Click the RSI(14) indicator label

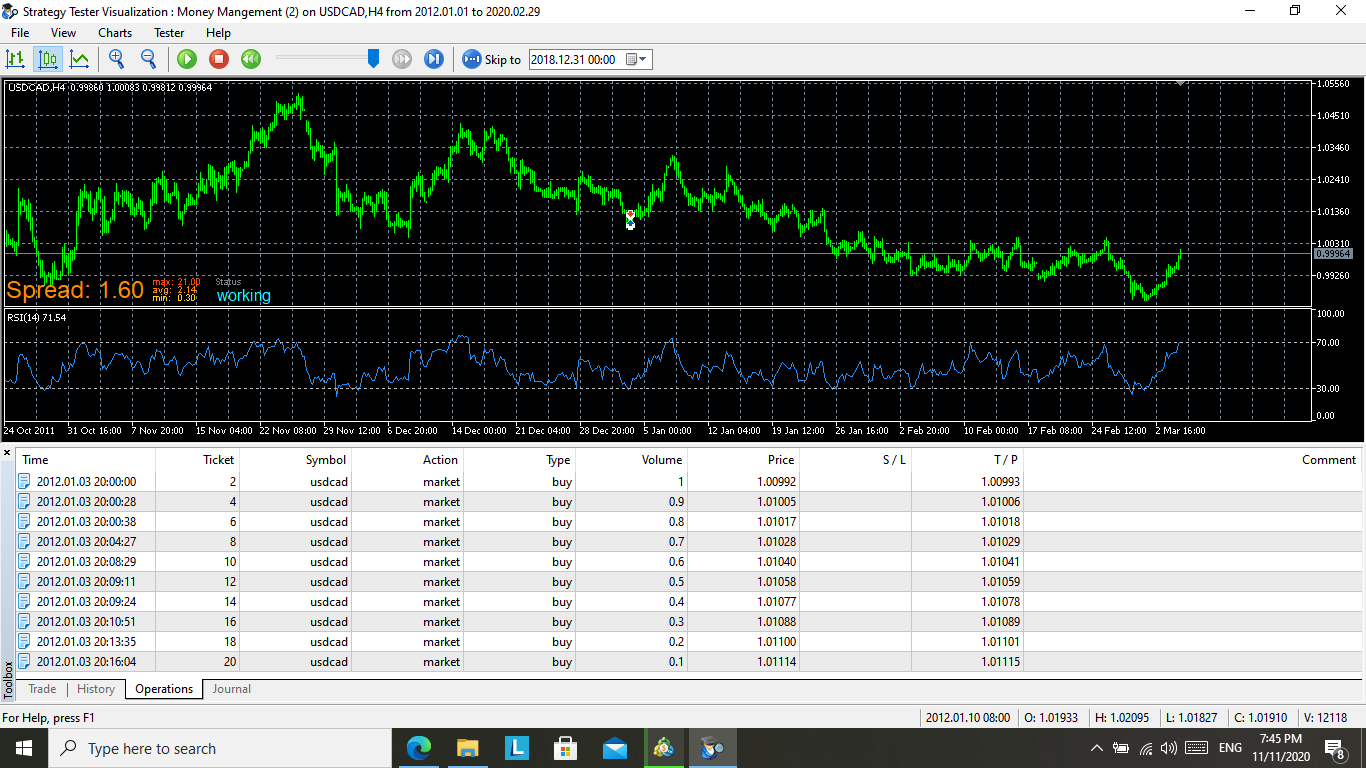(x=37, y=317)
